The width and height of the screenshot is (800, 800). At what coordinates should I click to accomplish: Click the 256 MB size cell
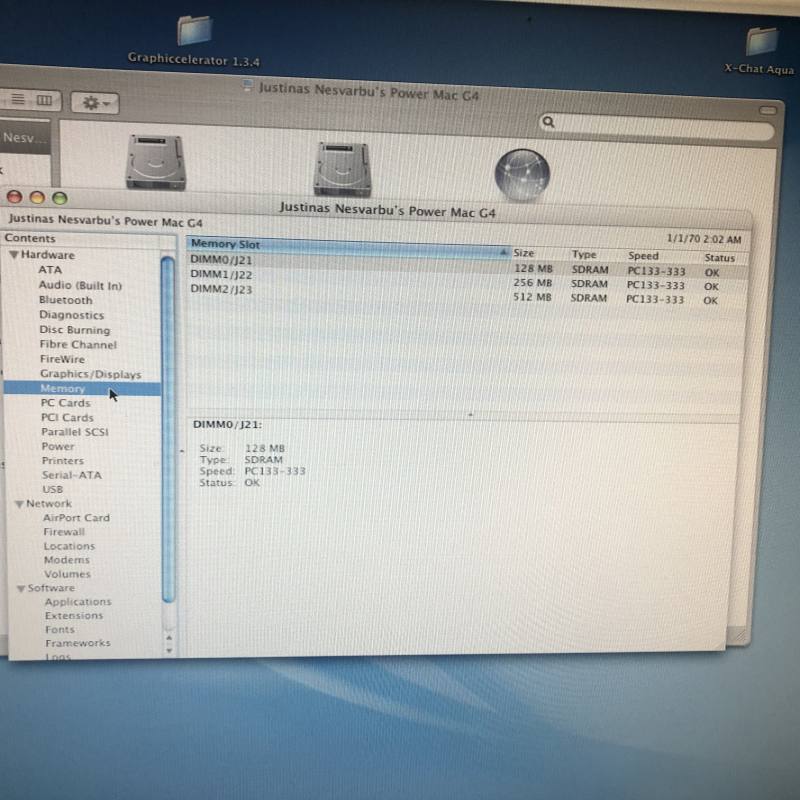533,283
